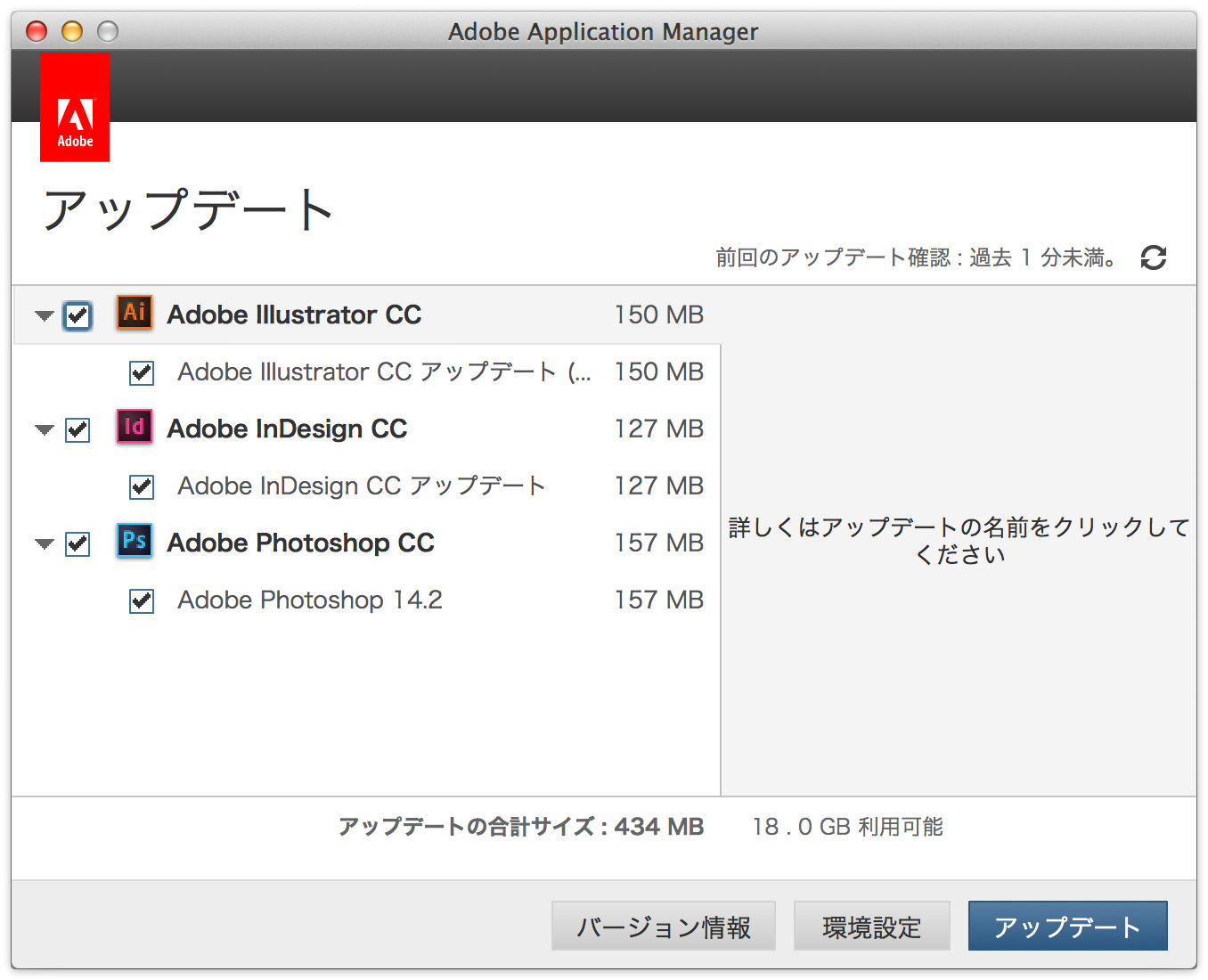Close the Adobe Application Manager window
Viewport: 1208px width, 980px height.
[x=37, y=32]
